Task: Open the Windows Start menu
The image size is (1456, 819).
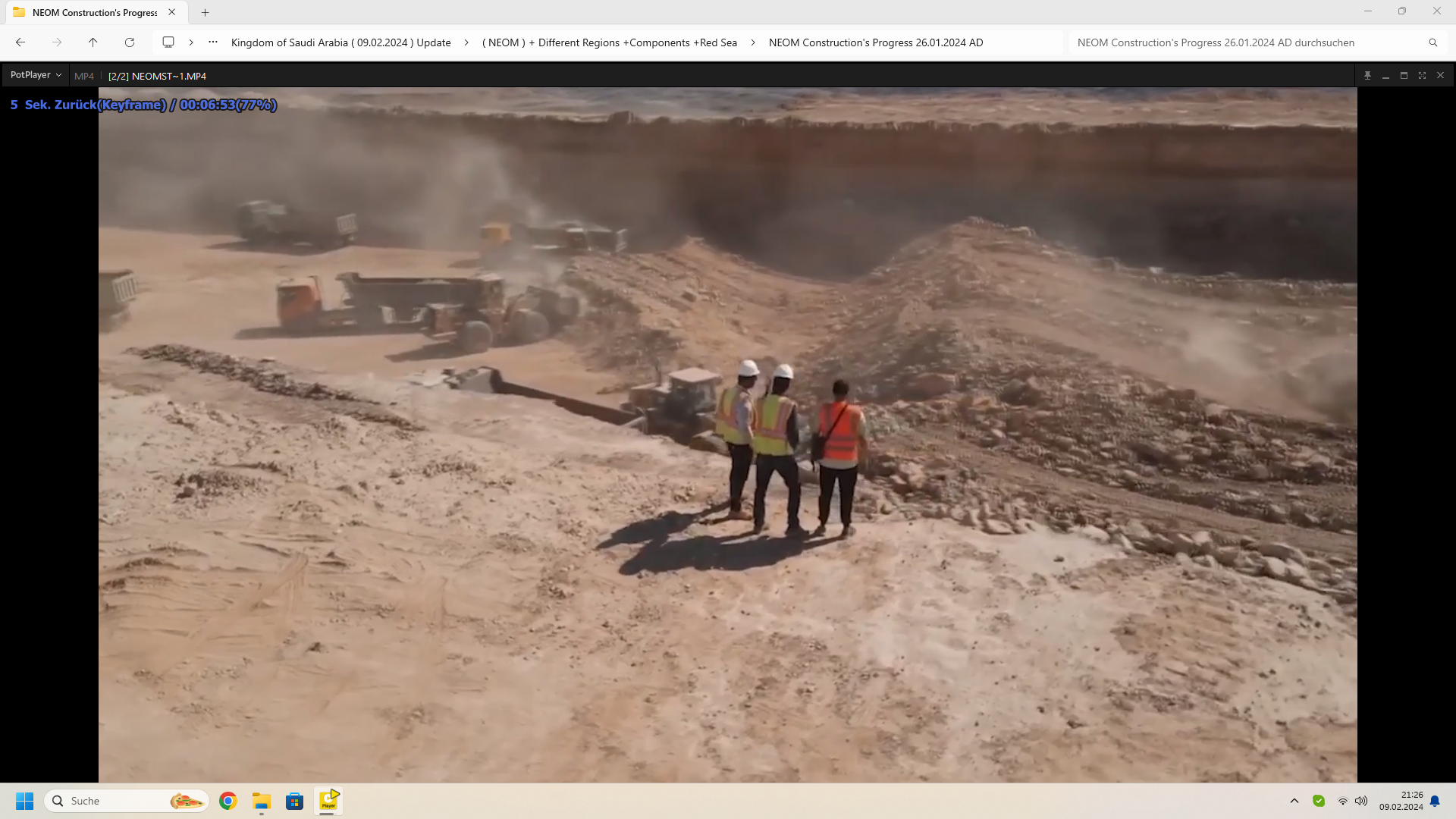Action: tap(24, 801)
